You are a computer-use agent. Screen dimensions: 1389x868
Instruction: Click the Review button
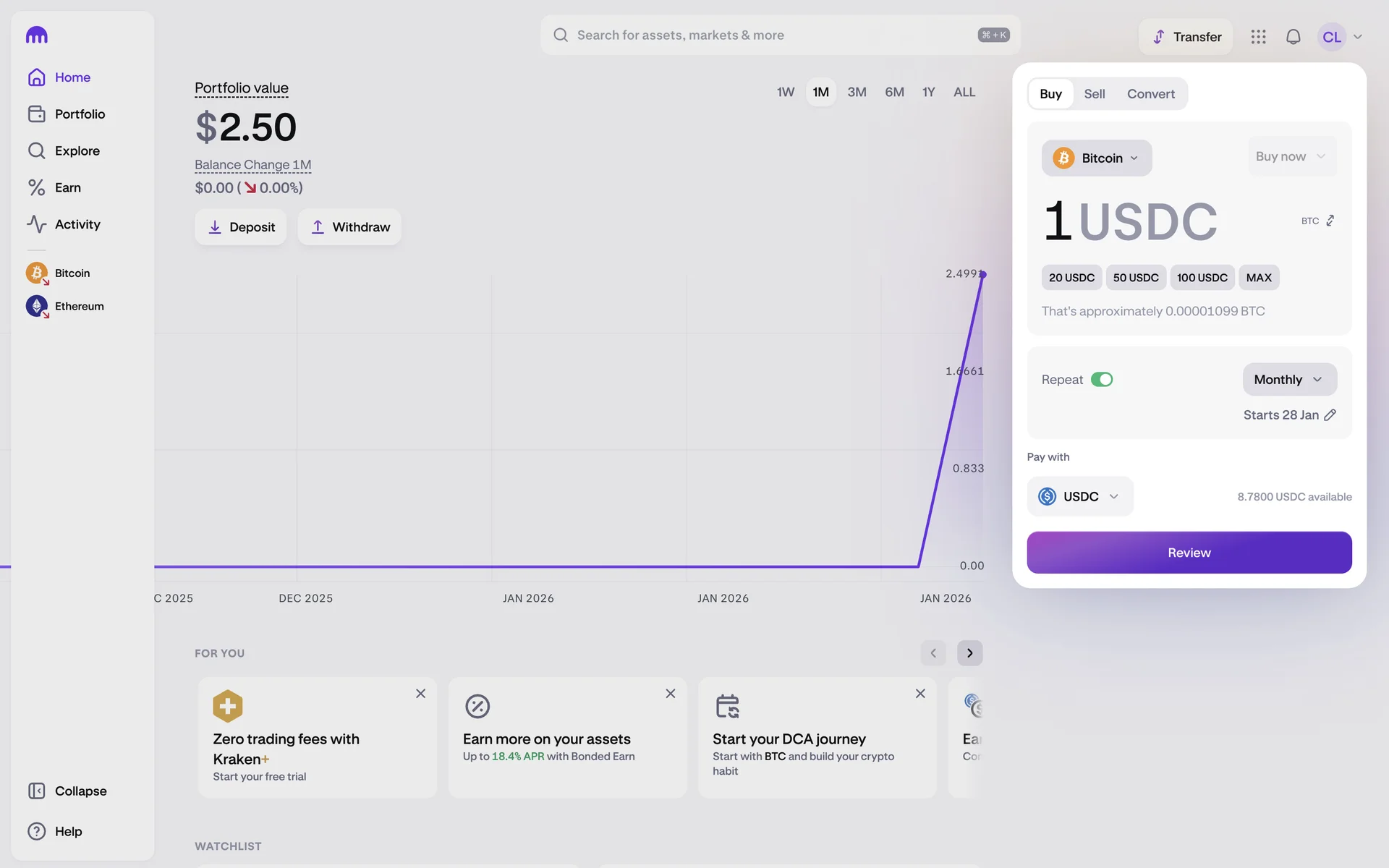pyautogui.click(x=1189, y=553)
